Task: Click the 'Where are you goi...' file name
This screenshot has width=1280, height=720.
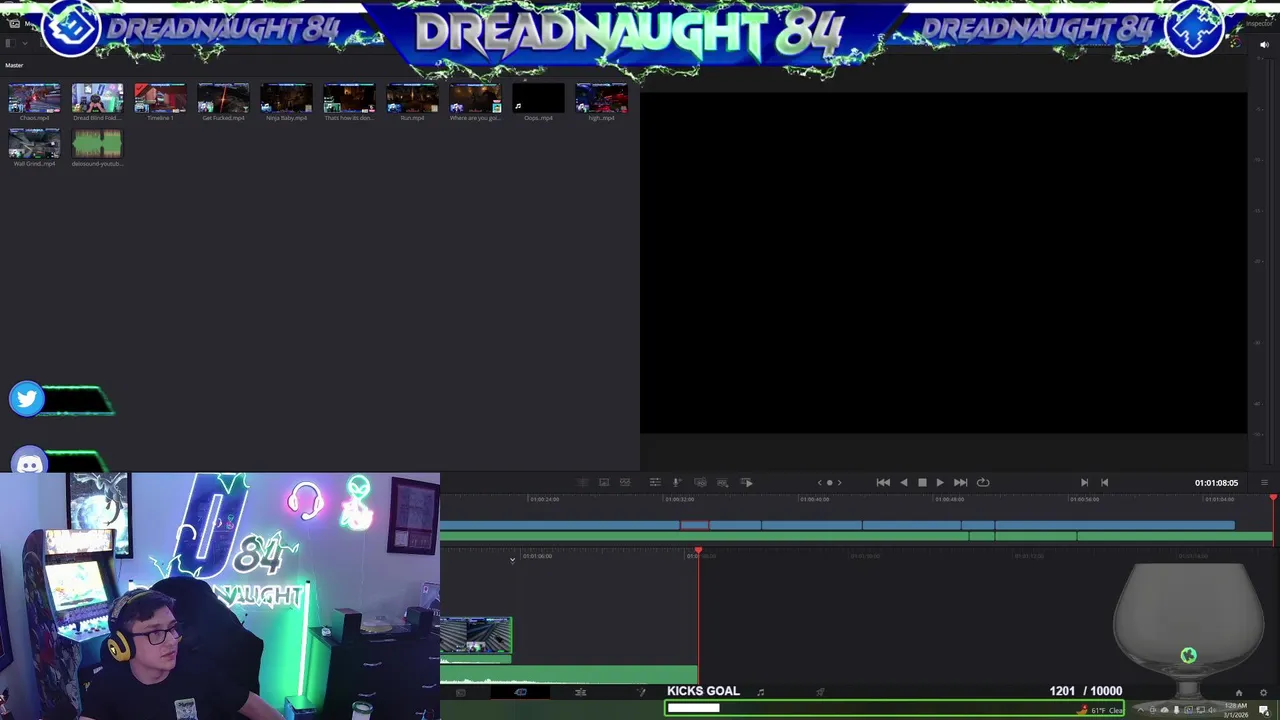Action: (x=475, y=118)
